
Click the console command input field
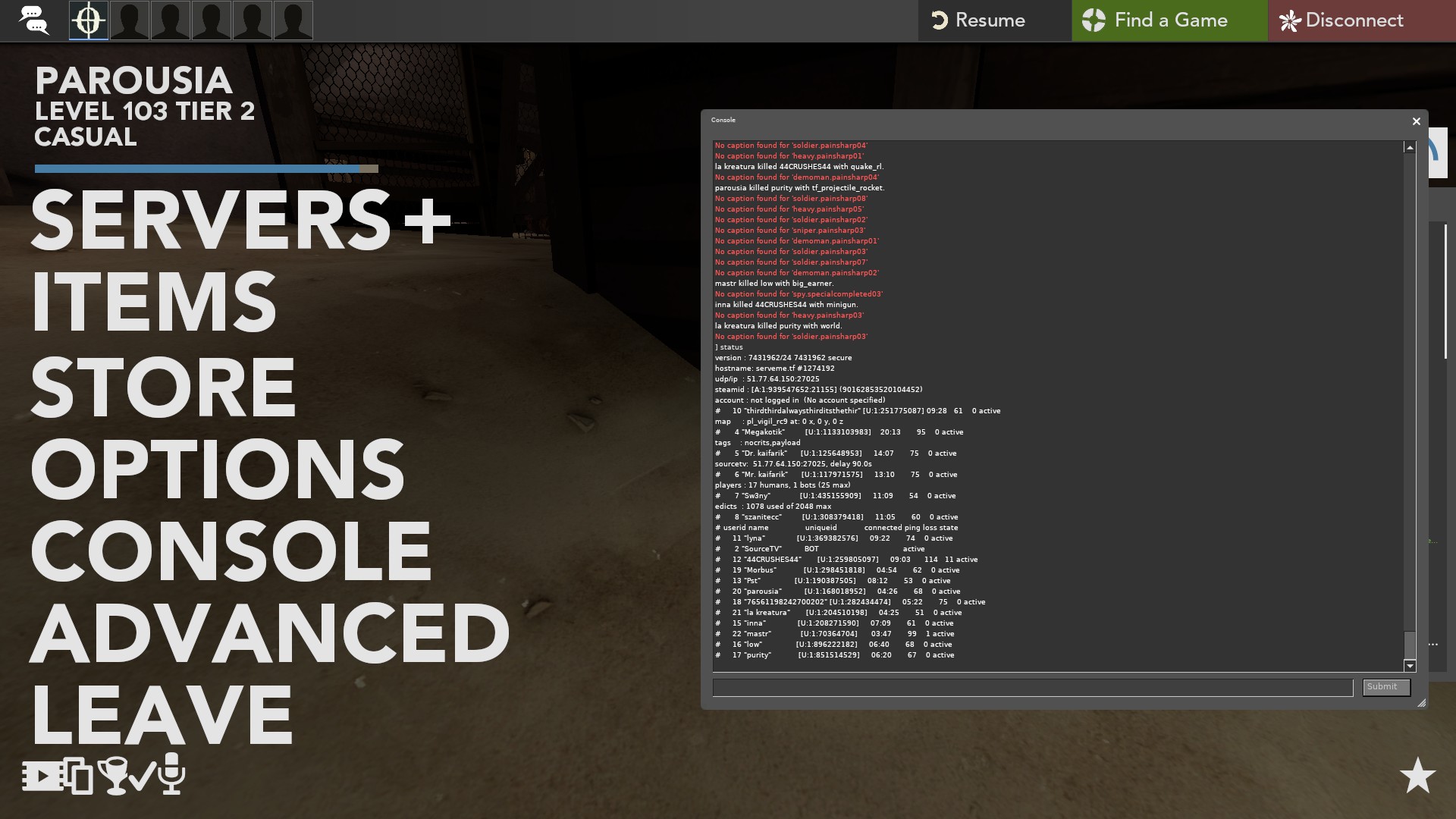click(1032, 687)
